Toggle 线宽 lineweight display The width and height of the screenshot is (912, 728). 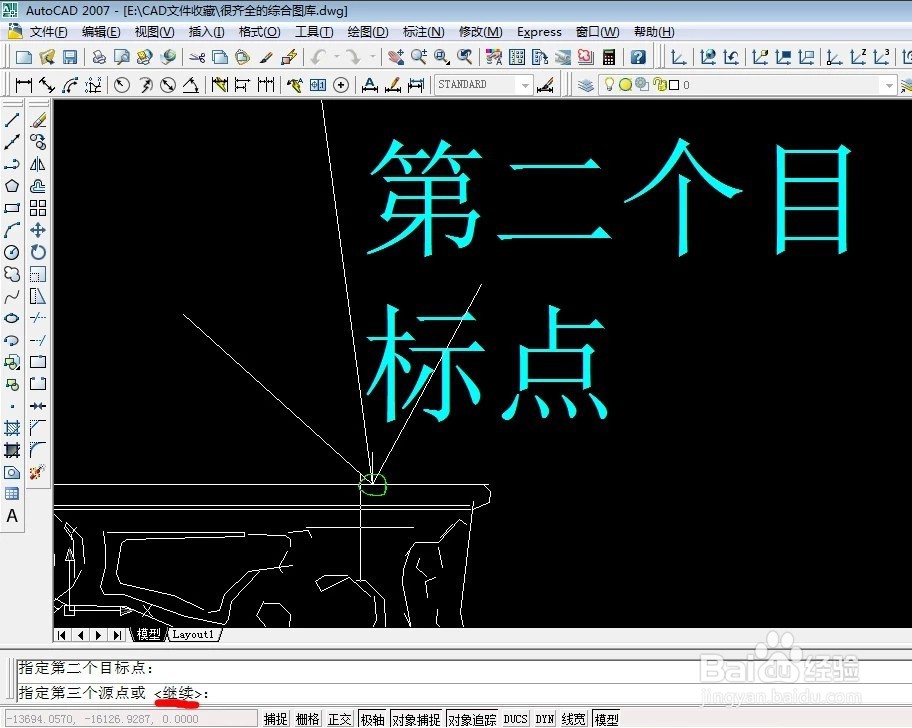tap(573, 719)
